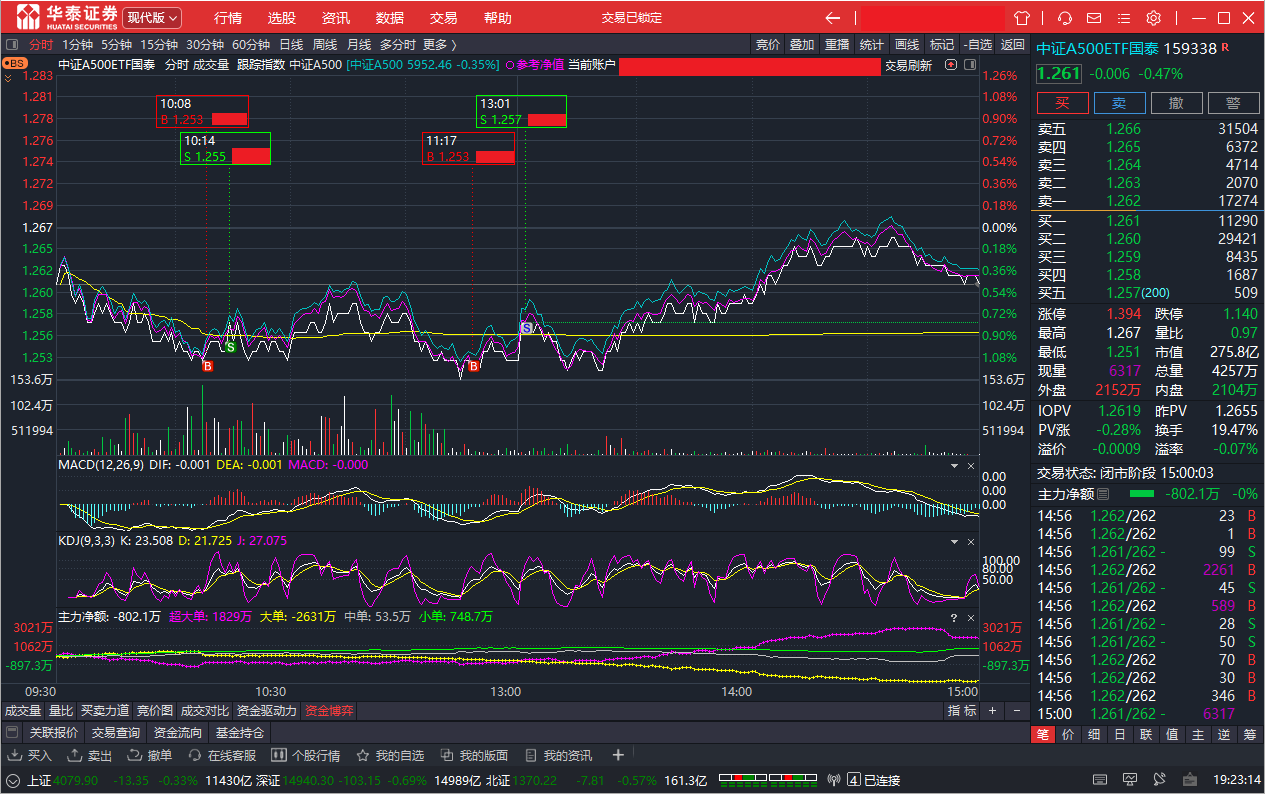The image size is (1265, 794).
Task: Click the skin theme shirt icon
Action: 1021,18
